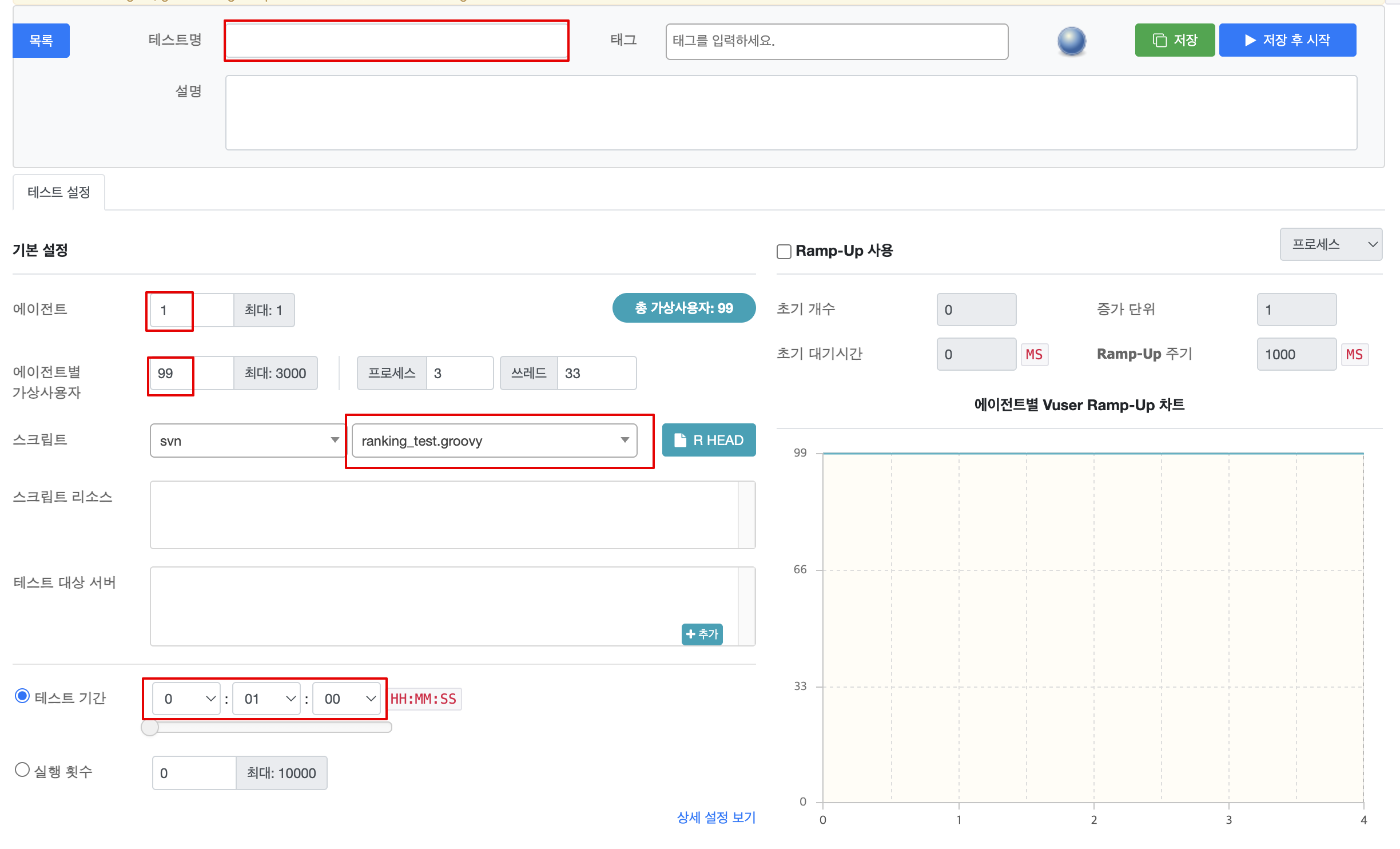Viewport: 1400px width, 849px height.
Task: Open the svn script repository dropdown
Action: [x=246, y=441]
